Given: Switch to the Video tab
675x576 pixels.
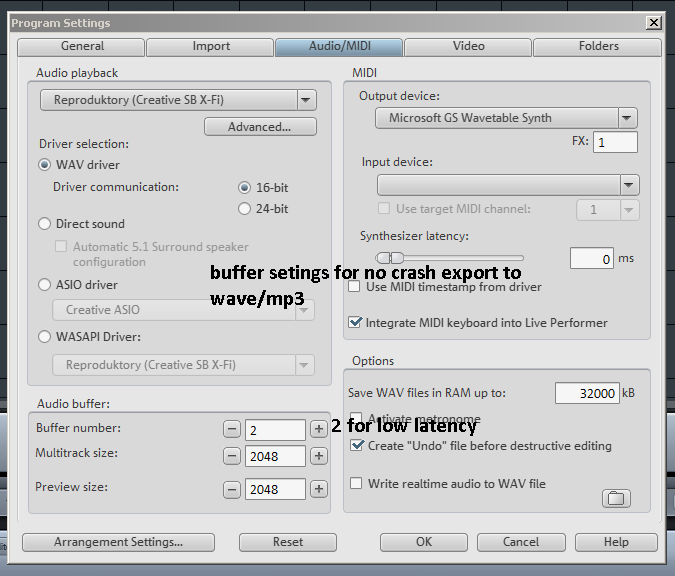Looking at the screenshot, I should [x=468, y=46].
